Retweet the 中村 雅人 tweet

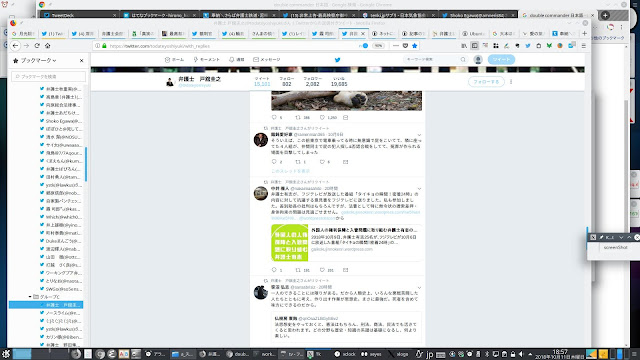298,270
